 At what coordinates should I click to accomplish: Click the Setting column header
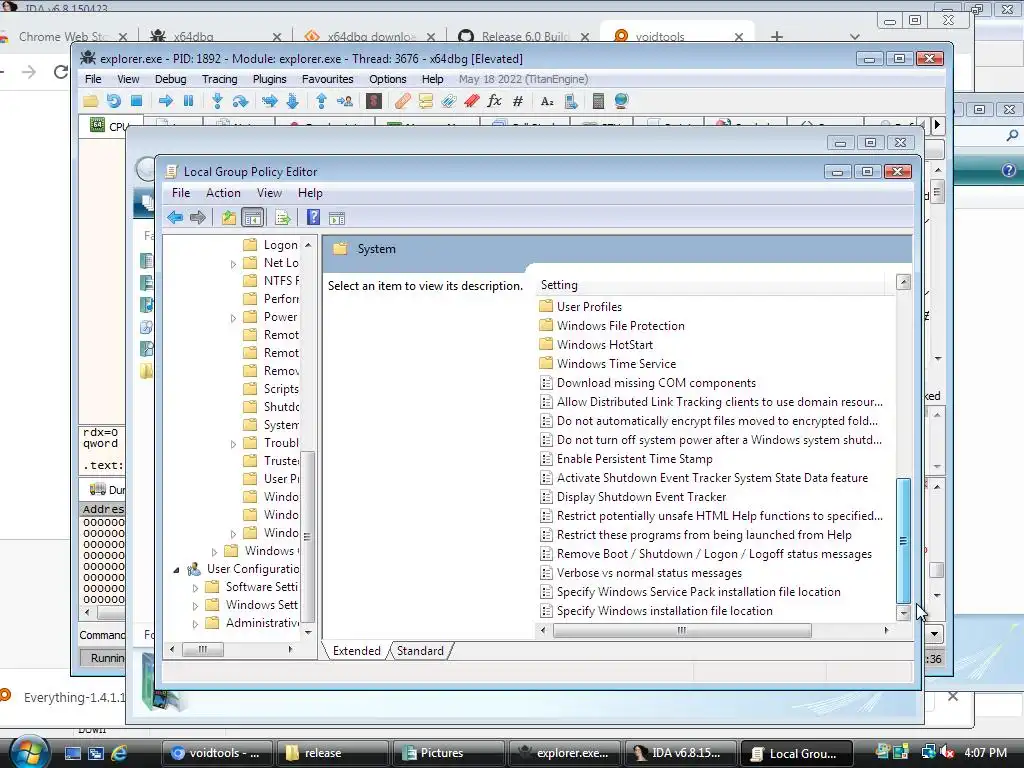pyautogui.click(x=712, y=285)
